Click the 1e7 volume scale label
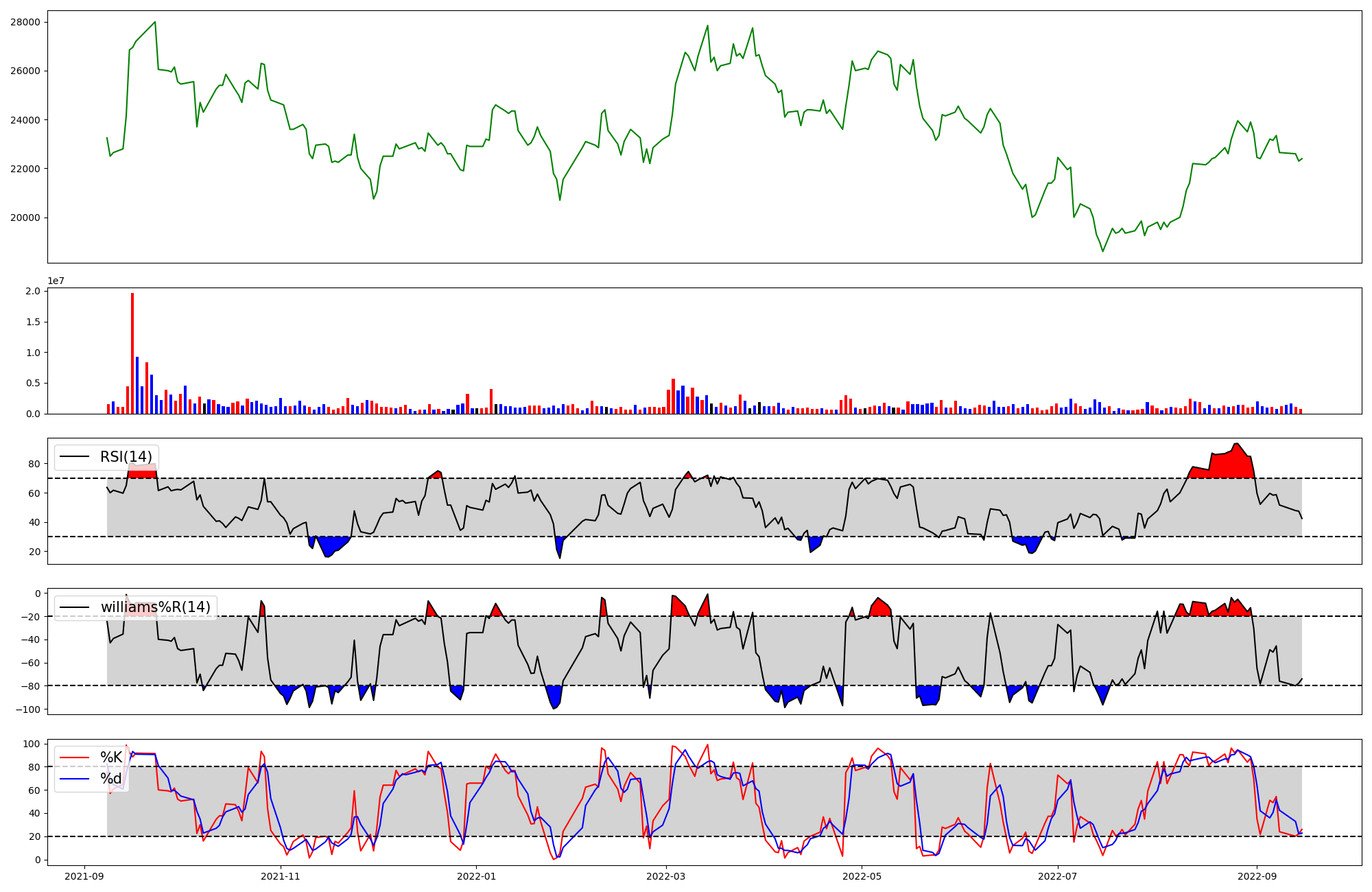Image resolution: width=1372 pixels, height=892 pixels. pos(56,281)
